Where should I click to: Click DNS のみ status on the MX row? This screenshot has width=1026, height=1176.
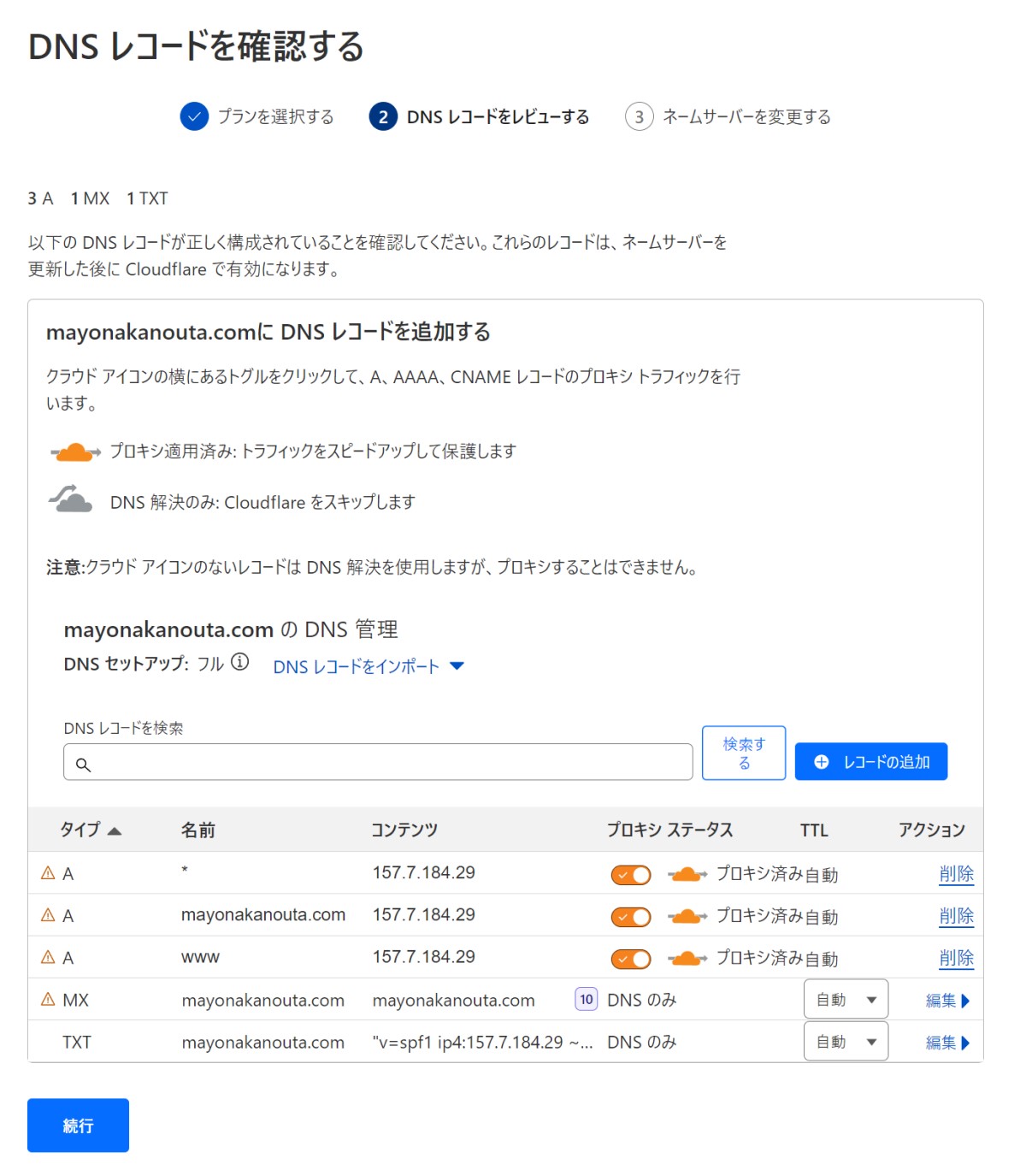click(641, 1000)
